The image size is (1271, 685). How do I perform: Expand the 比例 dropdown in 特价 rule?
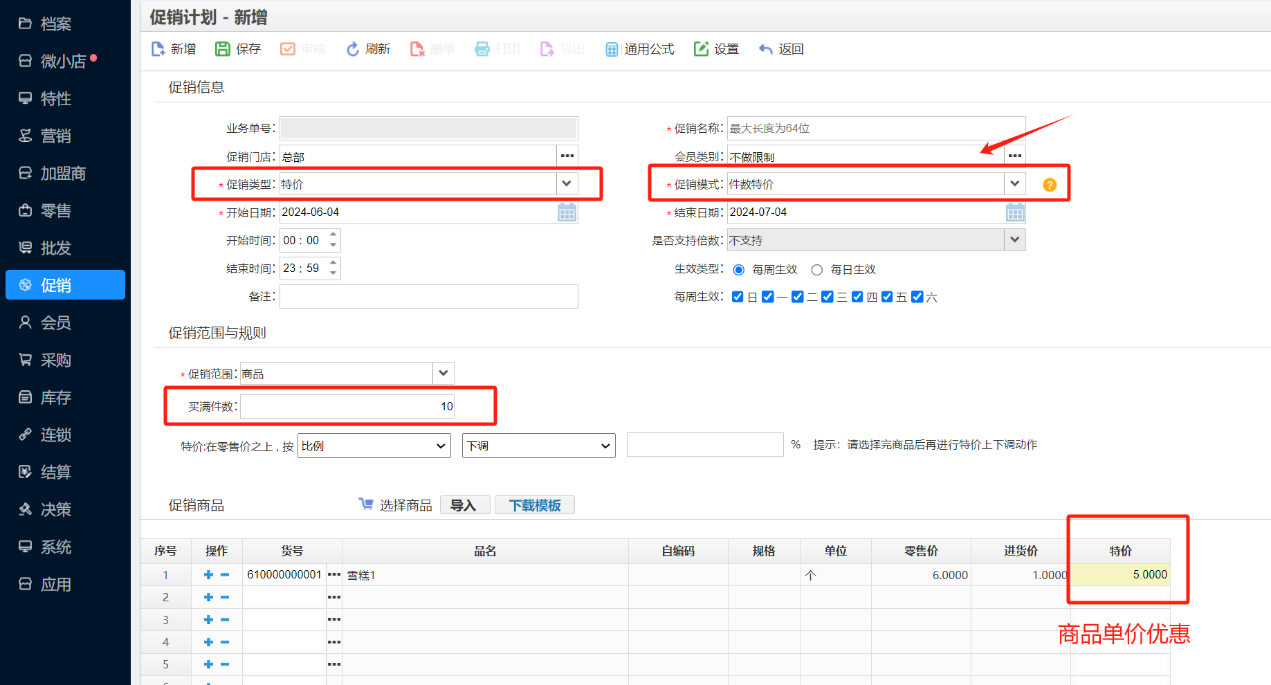click(x=443, y=444)
